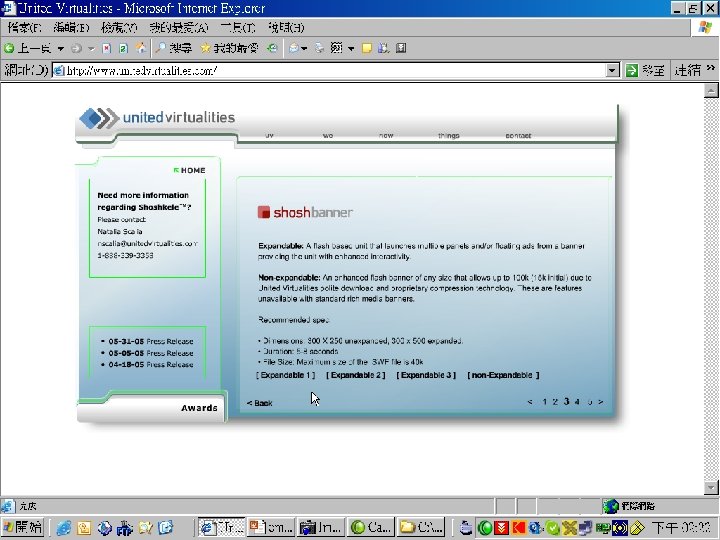Click the green Go button
The image size is (720, 540).
click(x=645, y=70)
